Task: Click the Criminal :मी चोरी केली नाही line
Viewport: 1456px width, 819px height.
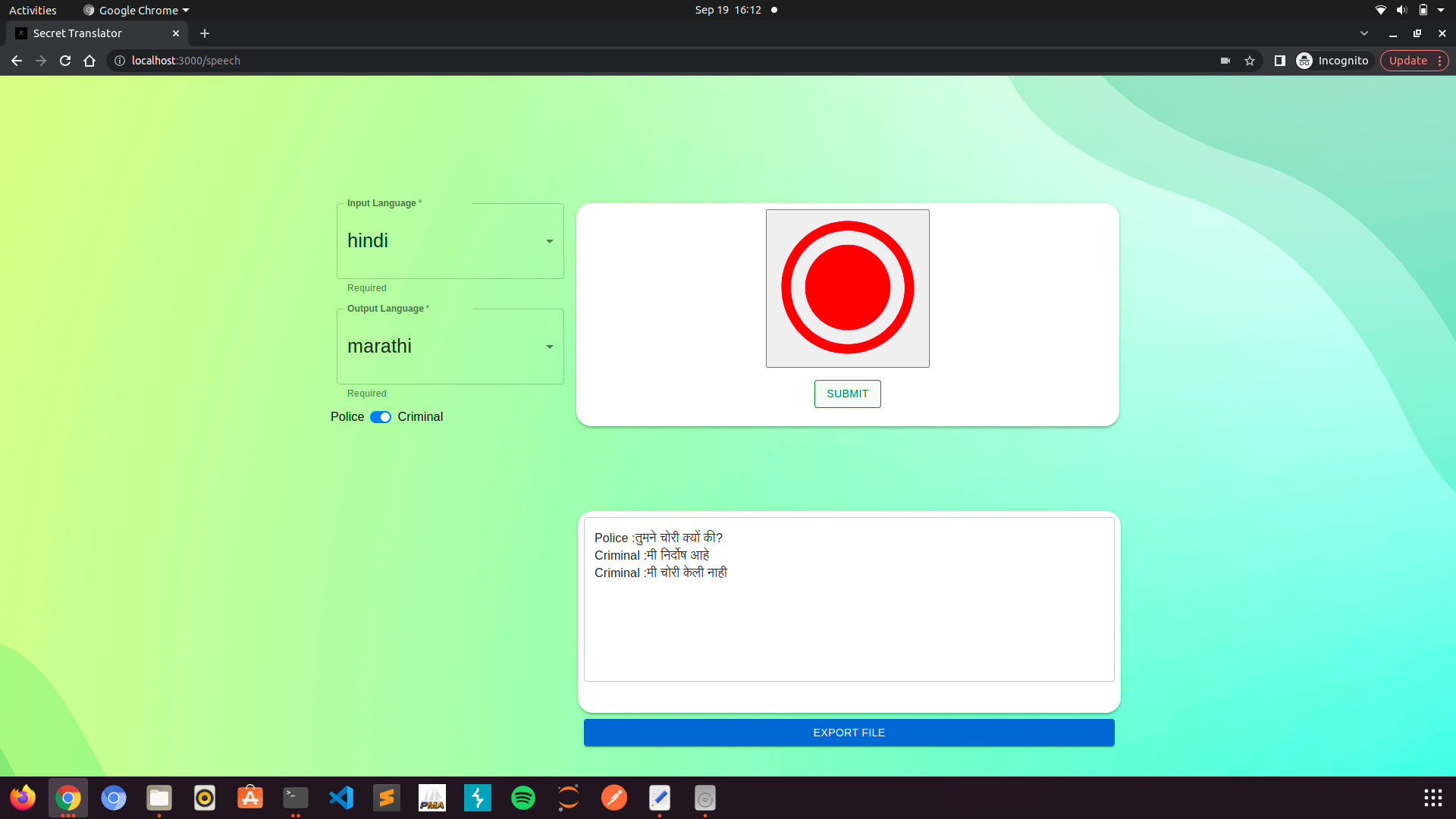Action: [x=661, y=573]
